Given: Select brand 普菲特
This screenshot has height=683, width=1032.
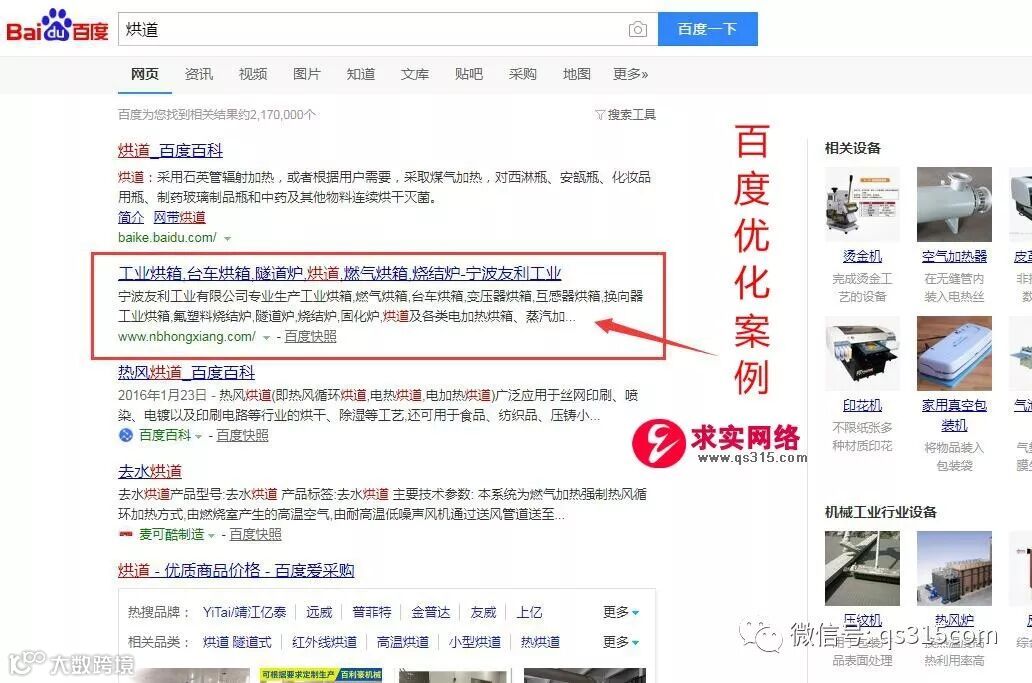Looking at the screenshot, I should [372, 613].
